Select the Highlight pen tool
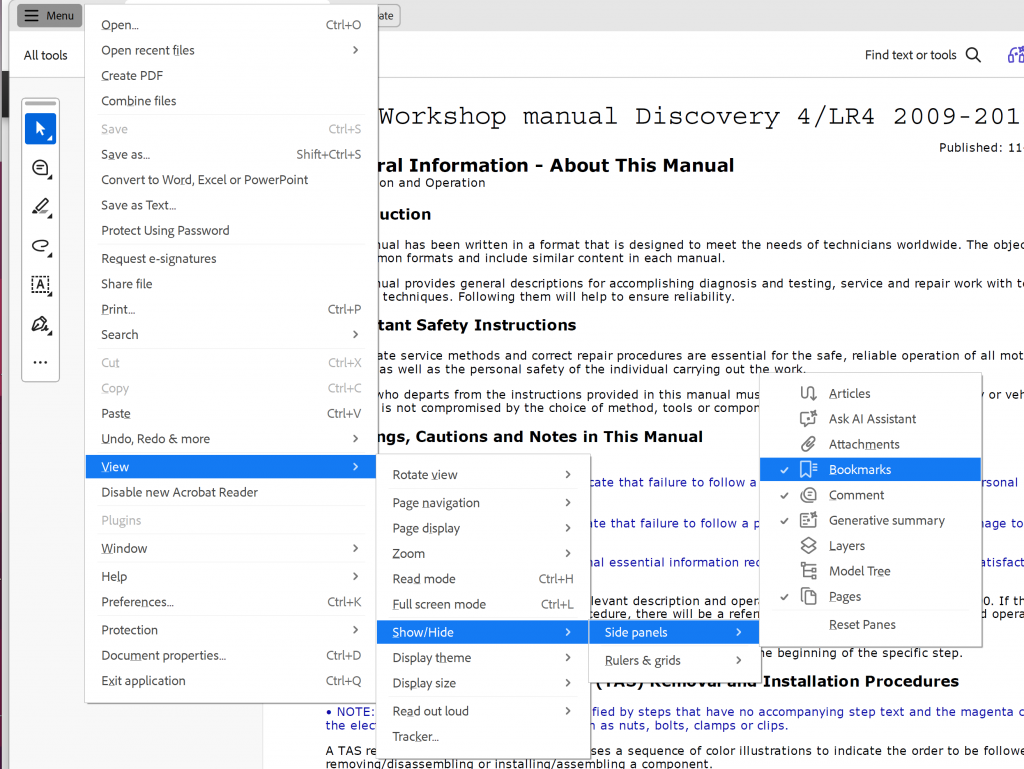Image resolution: width=1024 pixels, height=769 pixels. click(x=40, y=207)
